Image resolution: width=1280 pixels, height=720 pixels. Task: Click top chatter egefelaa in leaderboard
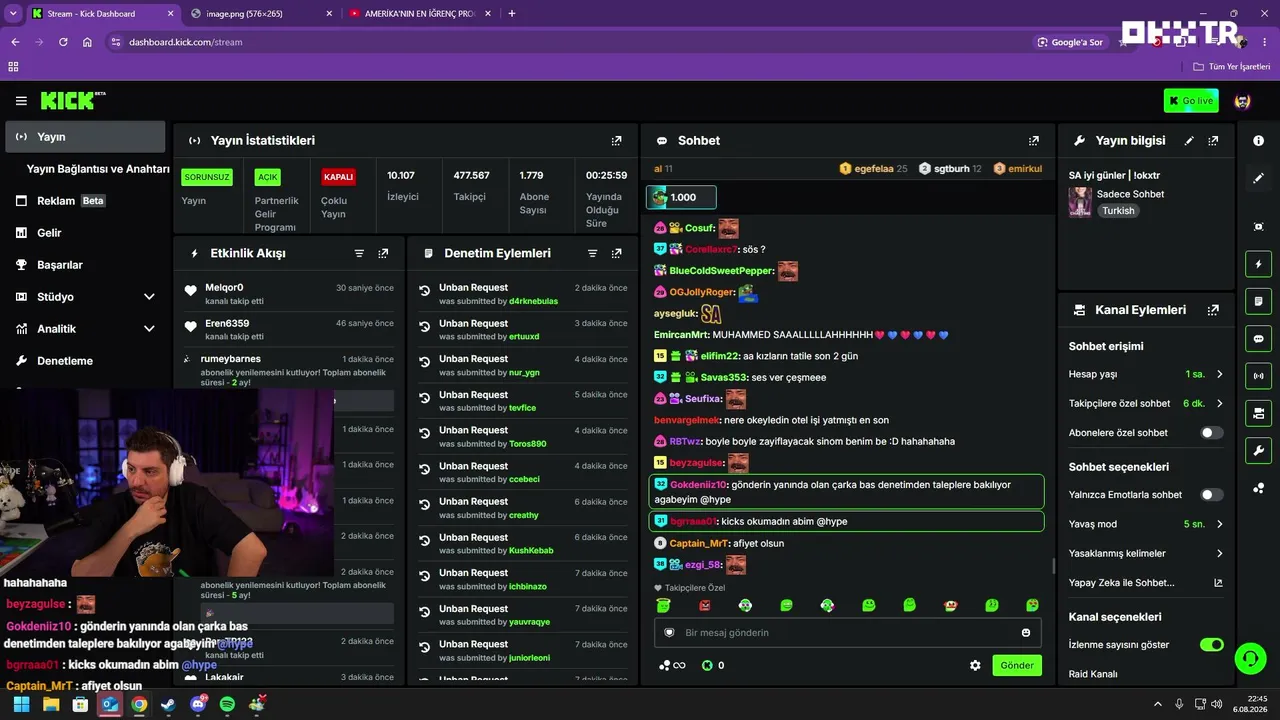coord(874,169)
